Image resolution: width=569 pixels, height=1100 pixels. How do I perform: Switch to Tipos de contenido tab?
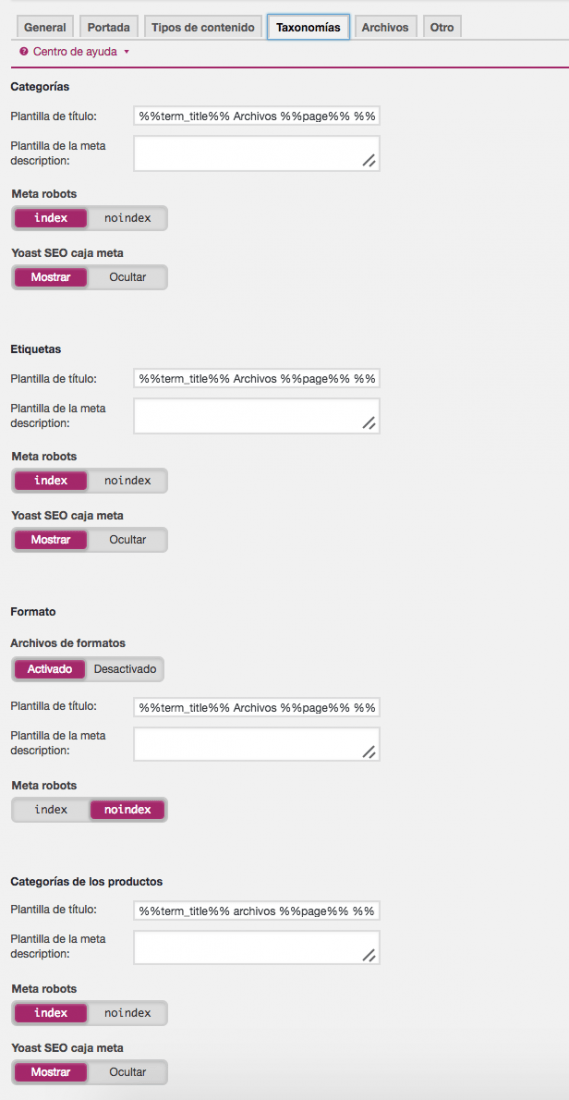[x=205, y=28]
